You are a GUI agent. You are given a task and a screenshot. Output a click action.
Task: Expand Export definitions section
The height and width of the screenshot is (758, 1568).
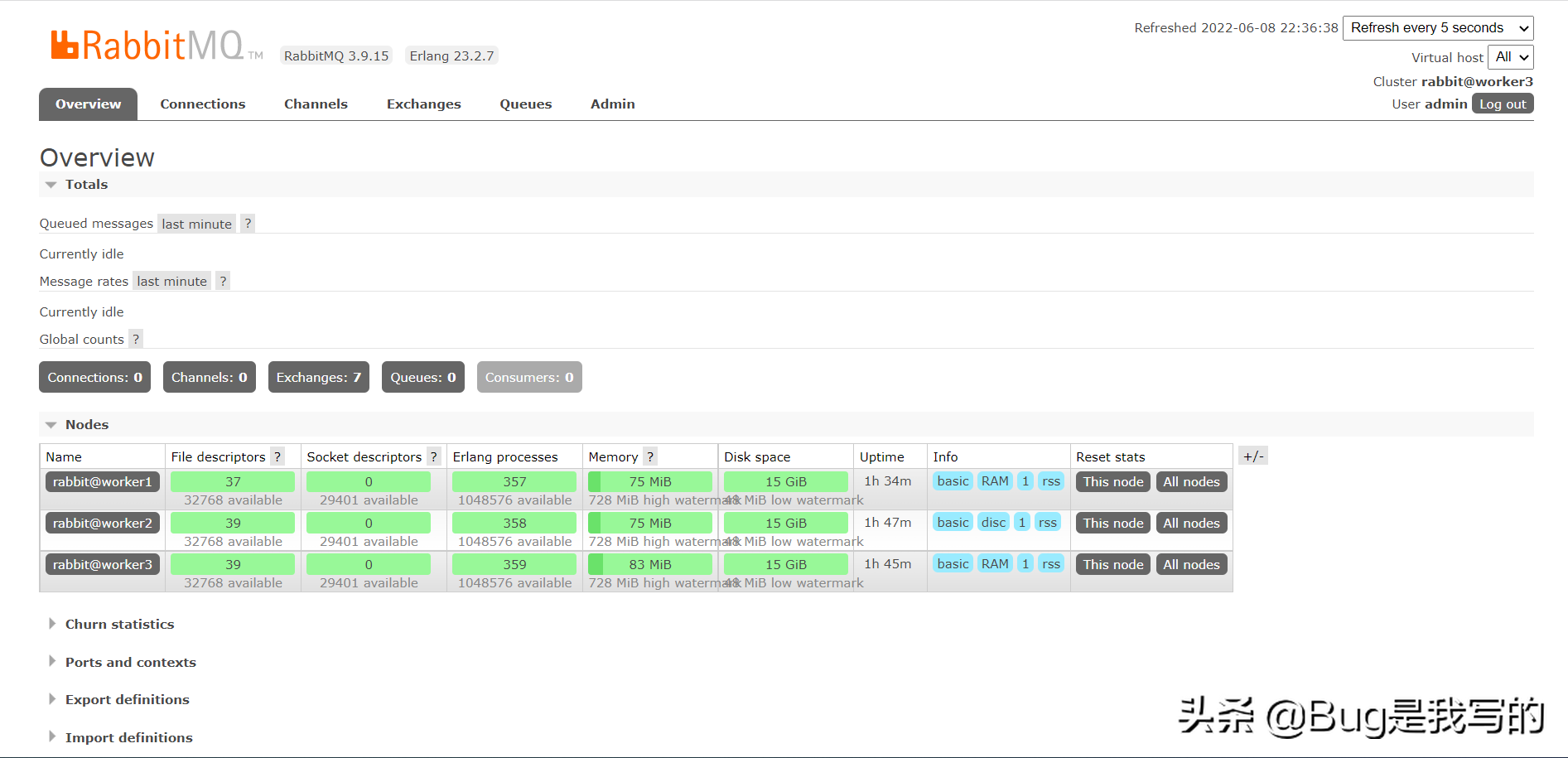pyautogui.click(x=118, y=699)
